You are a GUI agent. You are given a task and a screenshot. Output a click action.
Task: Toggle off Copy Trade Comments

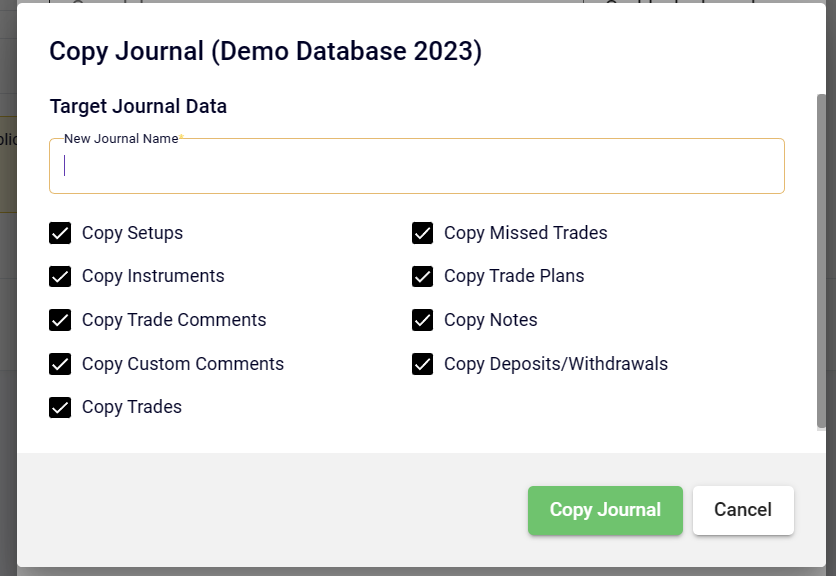[60, 320]
